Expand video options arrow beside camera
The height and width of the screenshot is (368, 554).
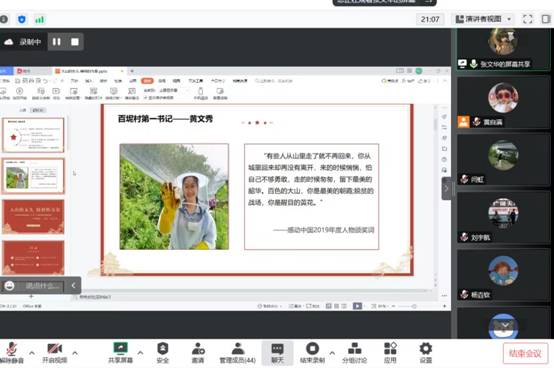tap(75, 352)
